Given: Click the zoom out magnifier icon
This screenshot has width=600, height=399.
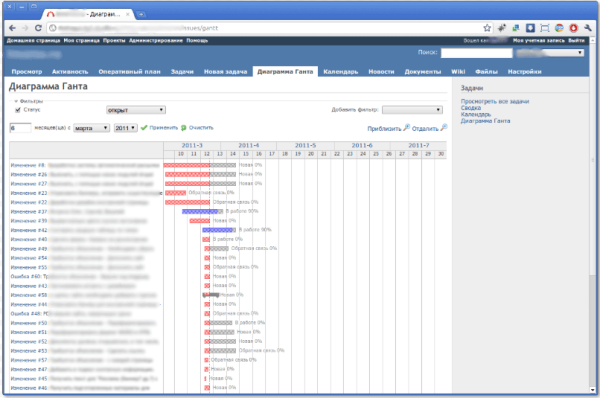Looking at the screenshot, I should click(x=443, y=127).
